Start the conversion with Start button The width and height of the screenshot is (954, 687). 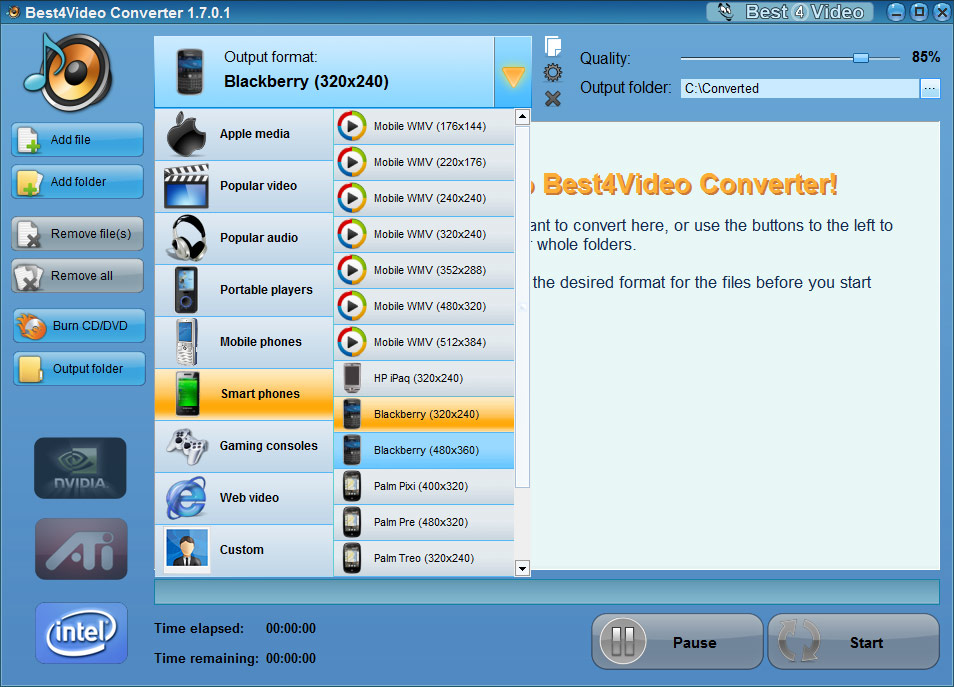click(854, 642)
